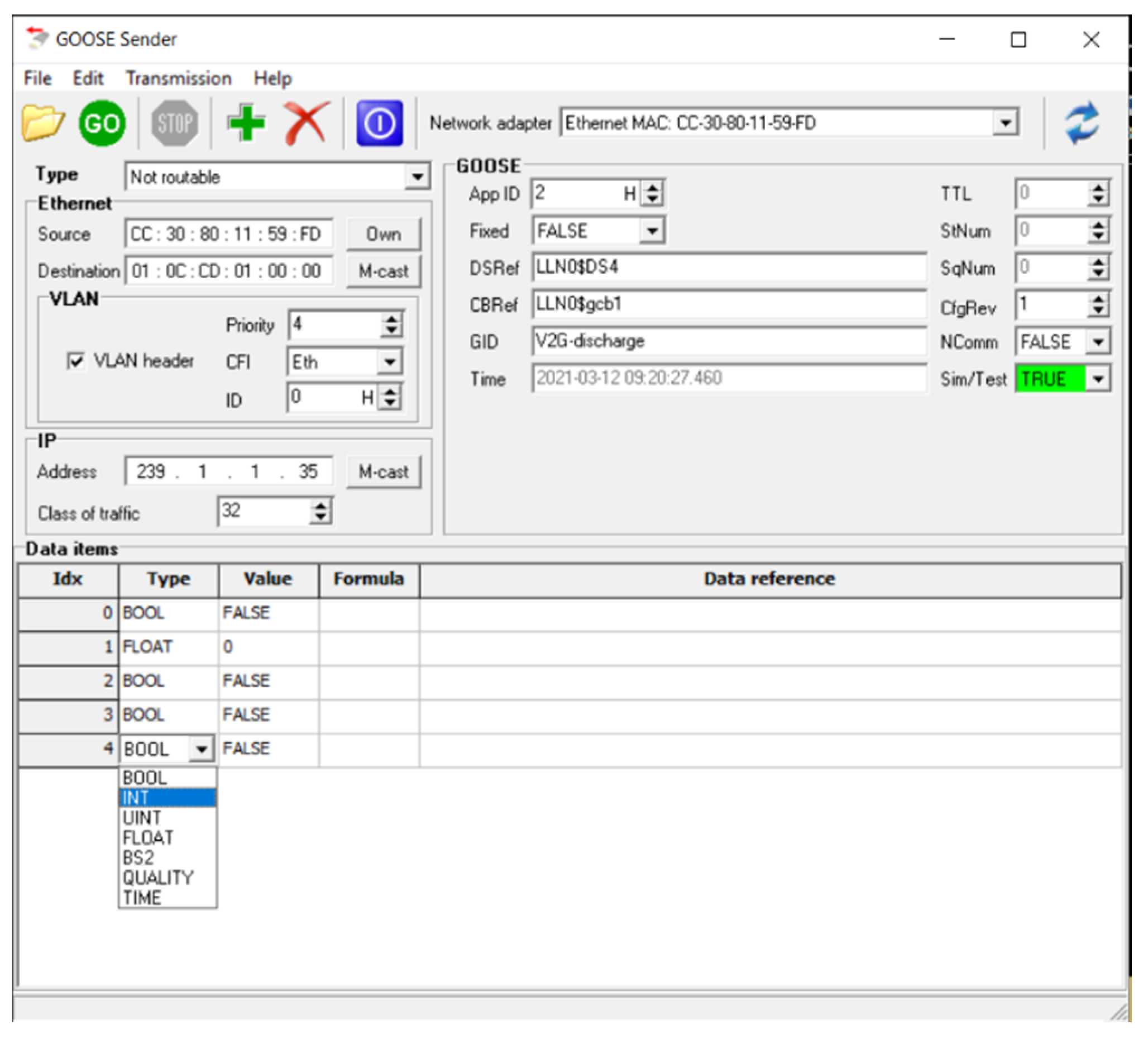Click the GID text field
Screen dimensions: 1148x1039
[x=728, y=341]
